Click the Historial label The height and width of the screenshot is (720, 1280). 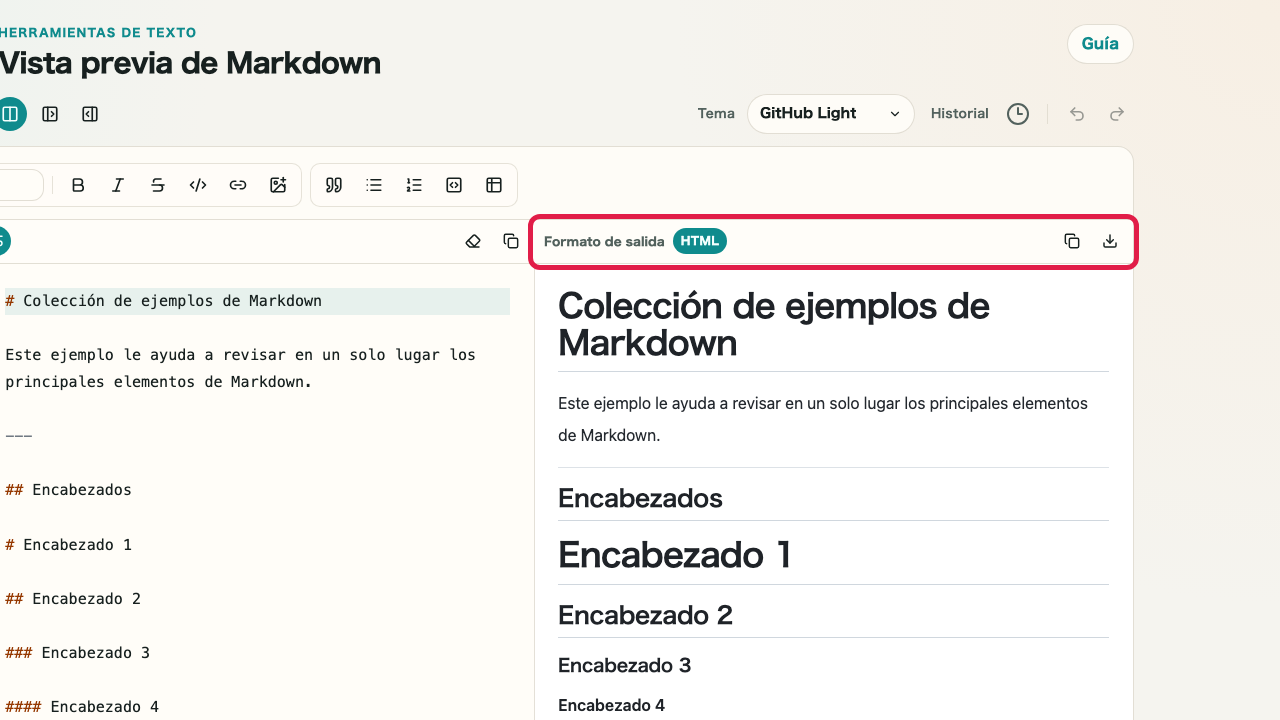960,114
